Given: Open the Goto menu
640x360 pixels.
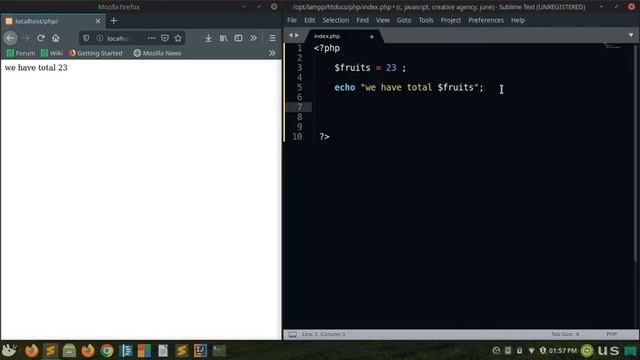Looking at the screenshot, I should coord(404,20).
